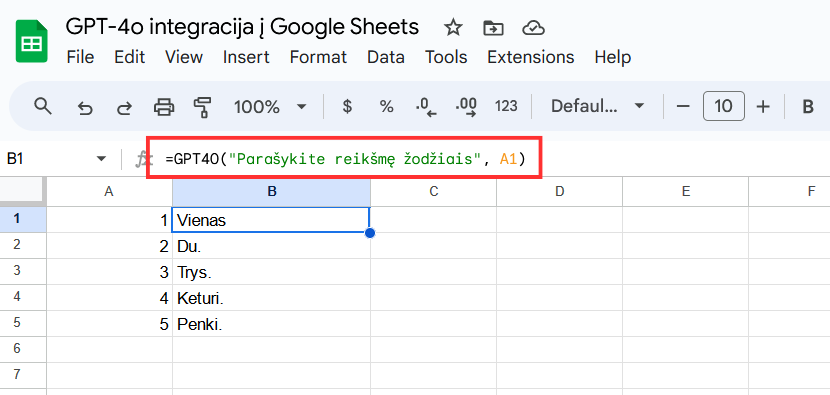Decrease decimal places
The image size is (830, 395).
point(426,107)
